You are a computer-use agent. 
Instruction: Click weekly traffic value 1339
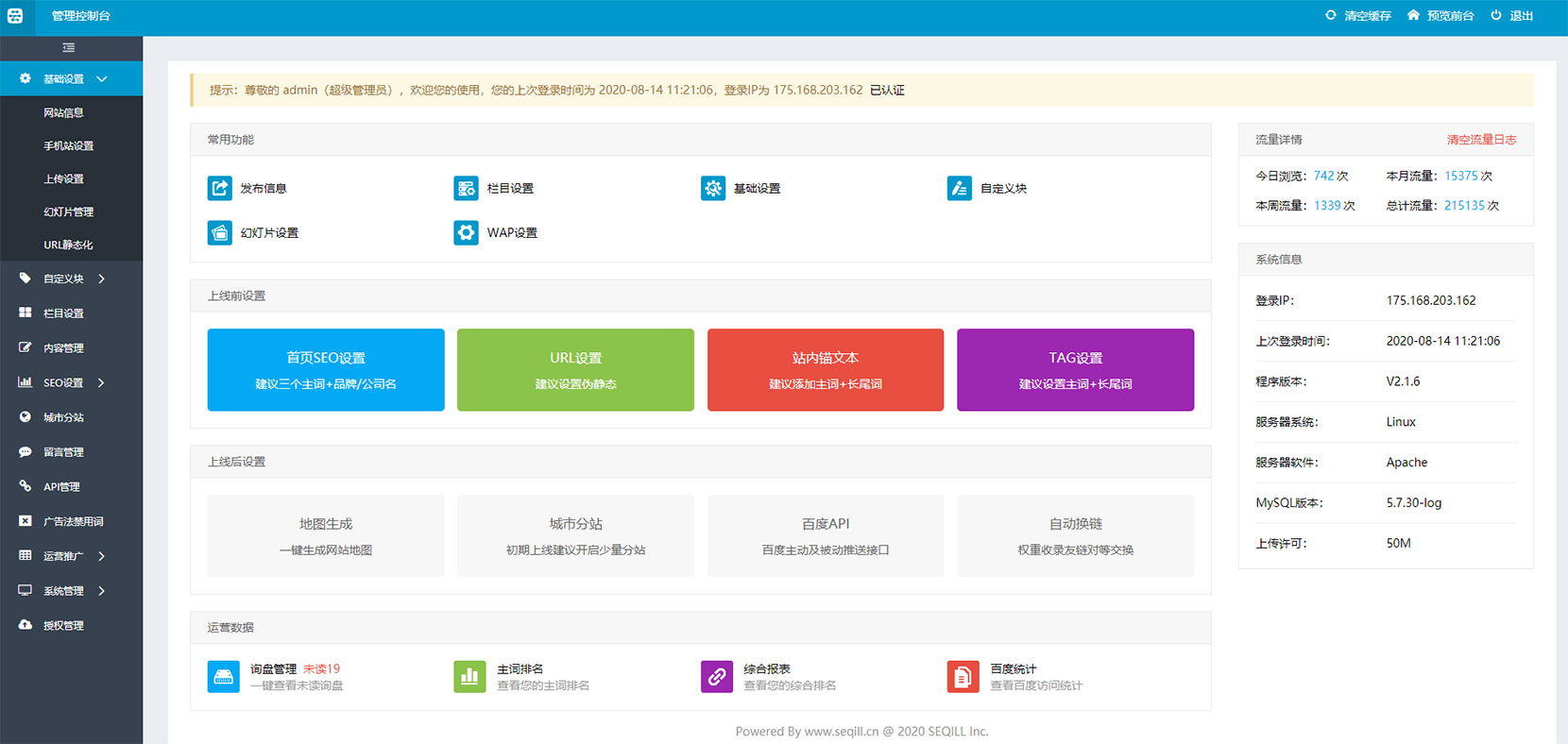point(1327,205)
